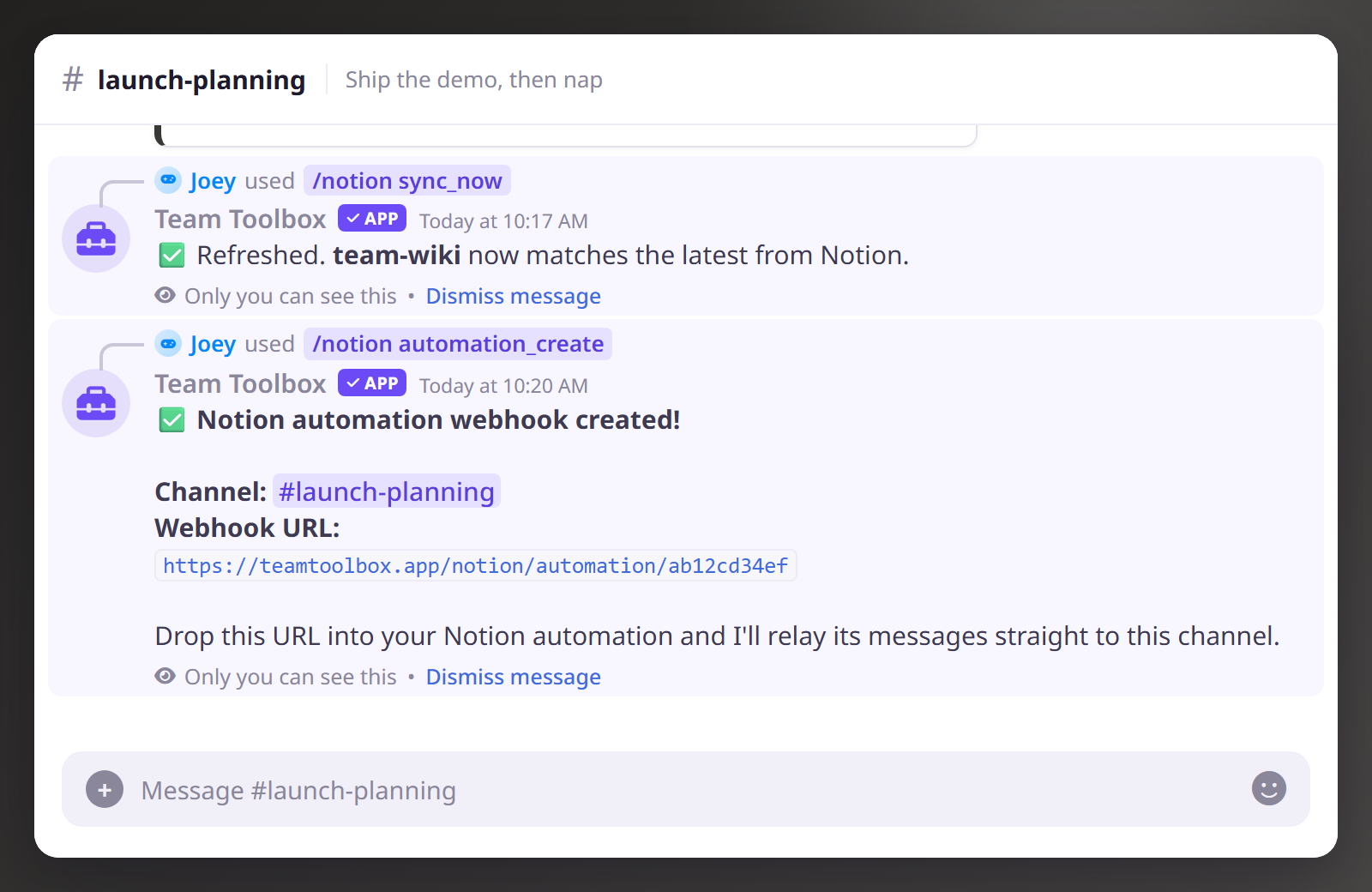1372x892 pixels.
Task: Dismiss the webhook created message
Action: tap(514, 677)
